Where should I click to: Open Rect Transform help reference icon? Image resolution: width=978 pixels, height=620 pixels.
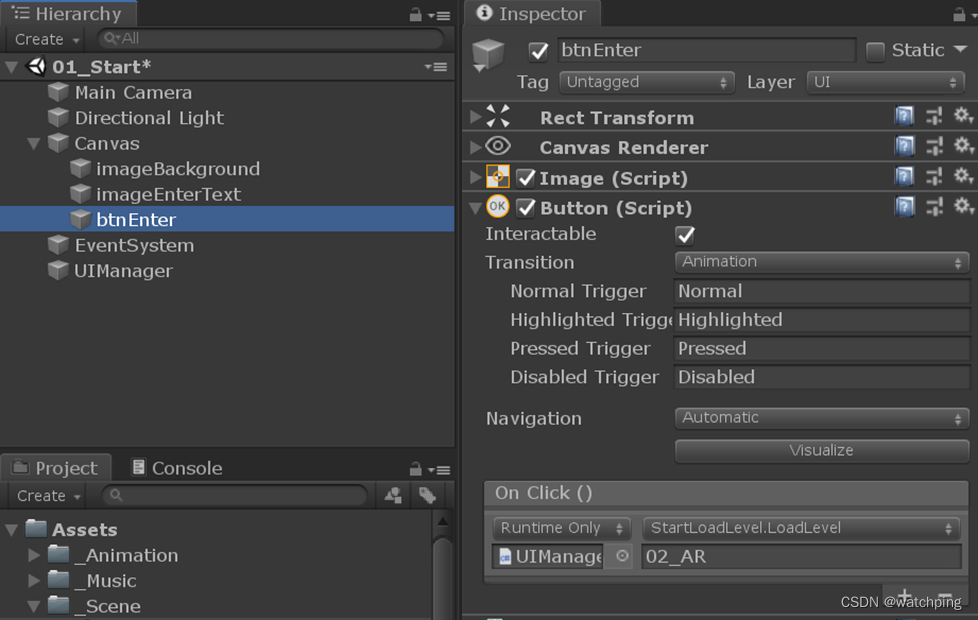(904, 116)
